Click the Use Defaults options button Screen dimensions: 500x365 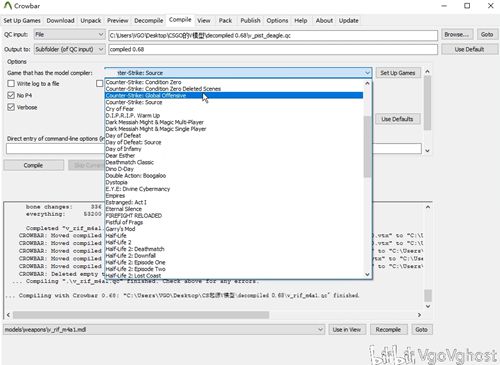[397, 119]
